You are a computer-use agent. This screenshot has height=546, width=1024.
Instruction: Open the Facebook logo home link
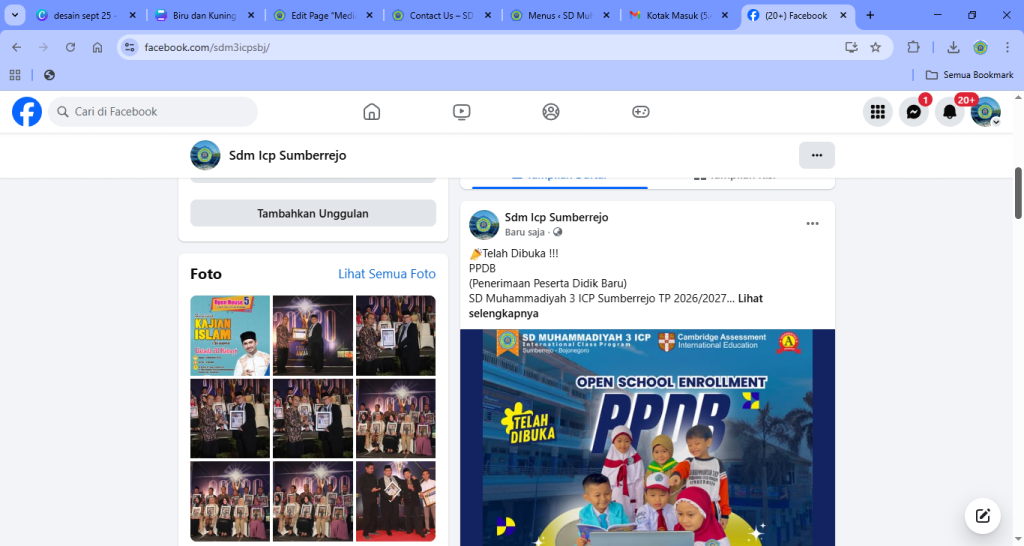(x=27, y=112)
